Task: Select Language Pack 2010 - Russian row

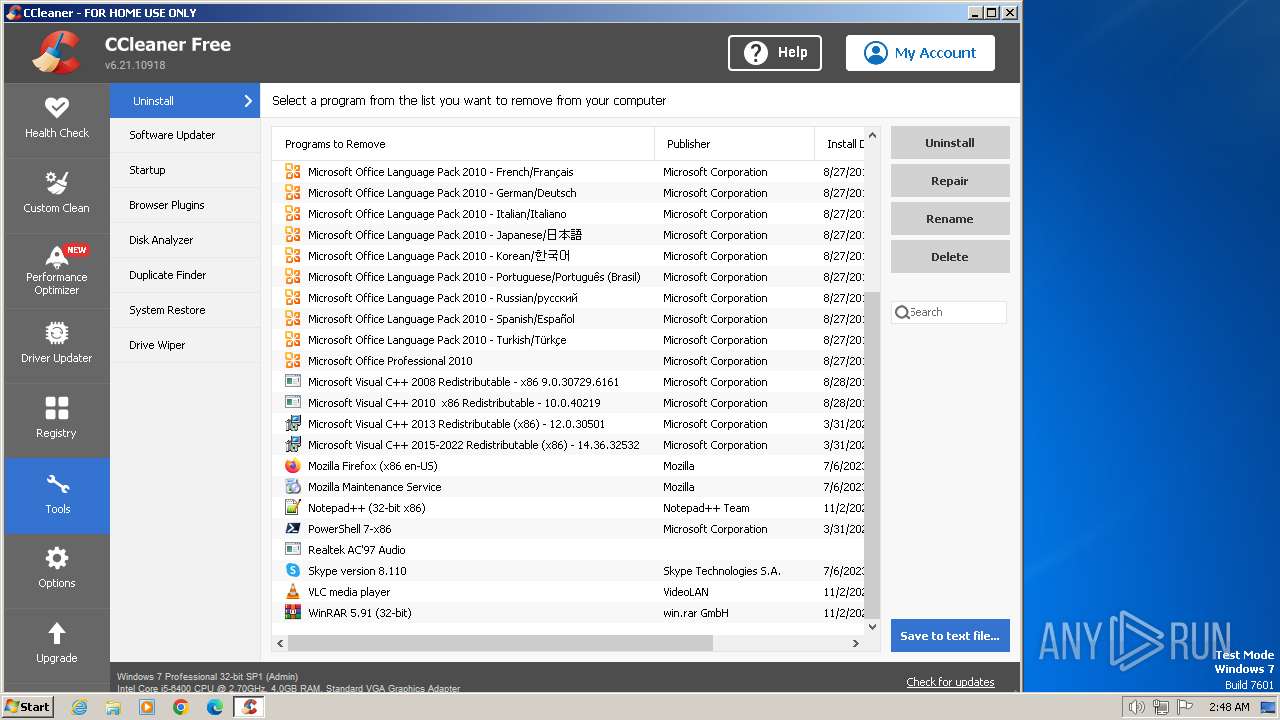Action: pyautogui.click(x=568, y=298)
